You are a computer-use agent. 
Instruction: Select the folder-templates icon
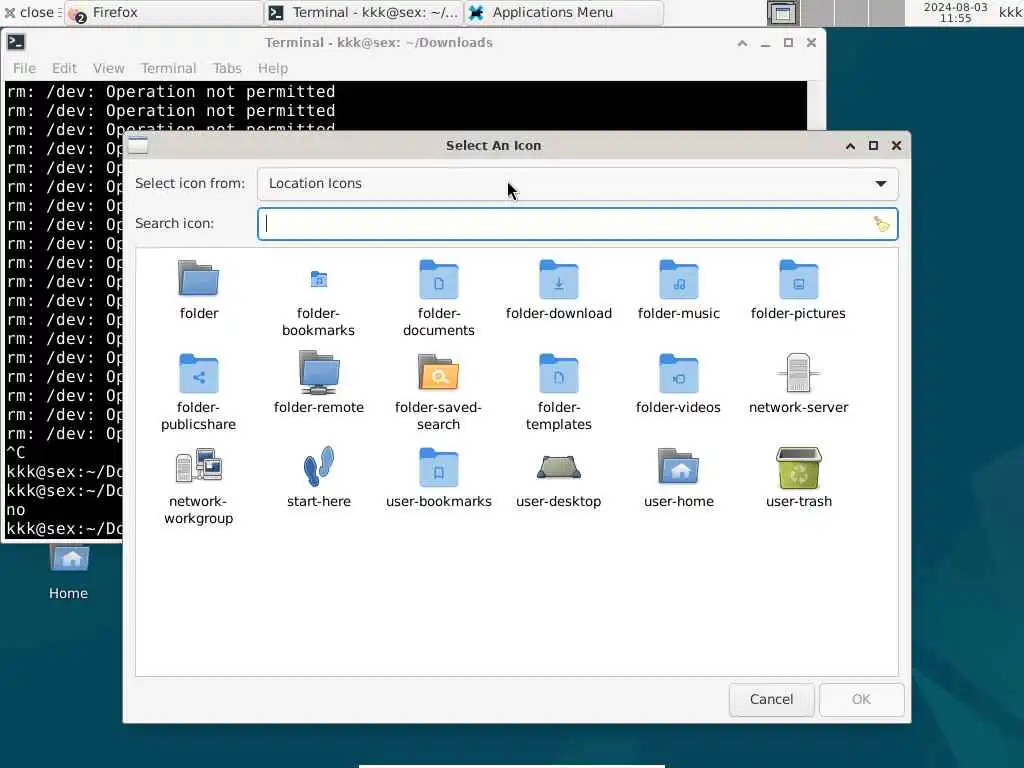(x=558, y=373)
